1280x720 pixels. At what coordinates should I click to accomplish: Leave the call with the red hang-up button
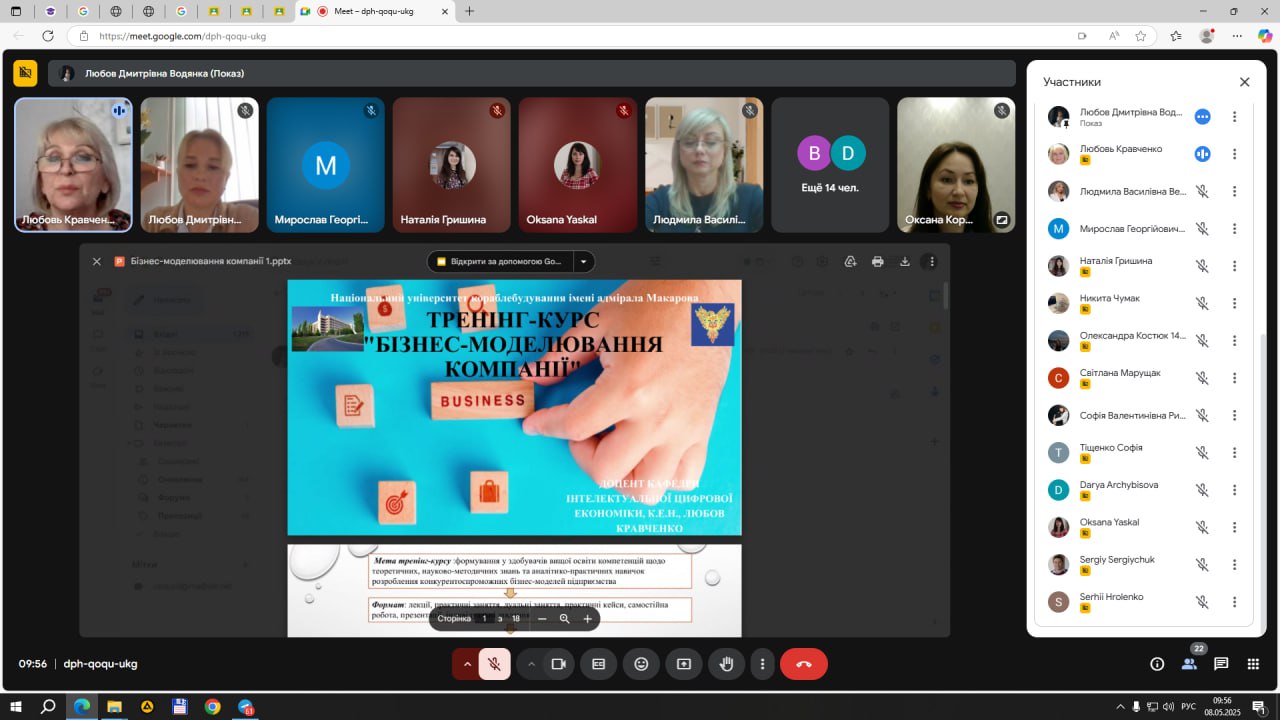[804, 664]
